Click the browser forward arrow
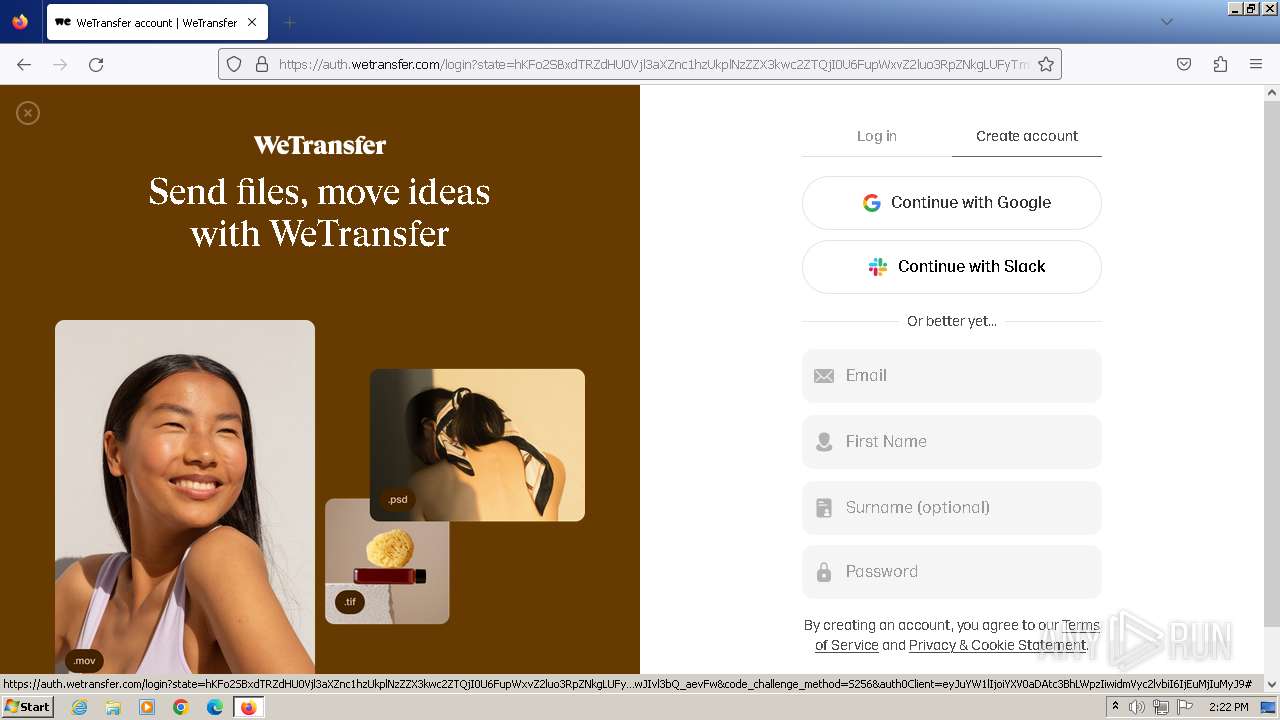1280x720 pixels. tap(60, 64)
